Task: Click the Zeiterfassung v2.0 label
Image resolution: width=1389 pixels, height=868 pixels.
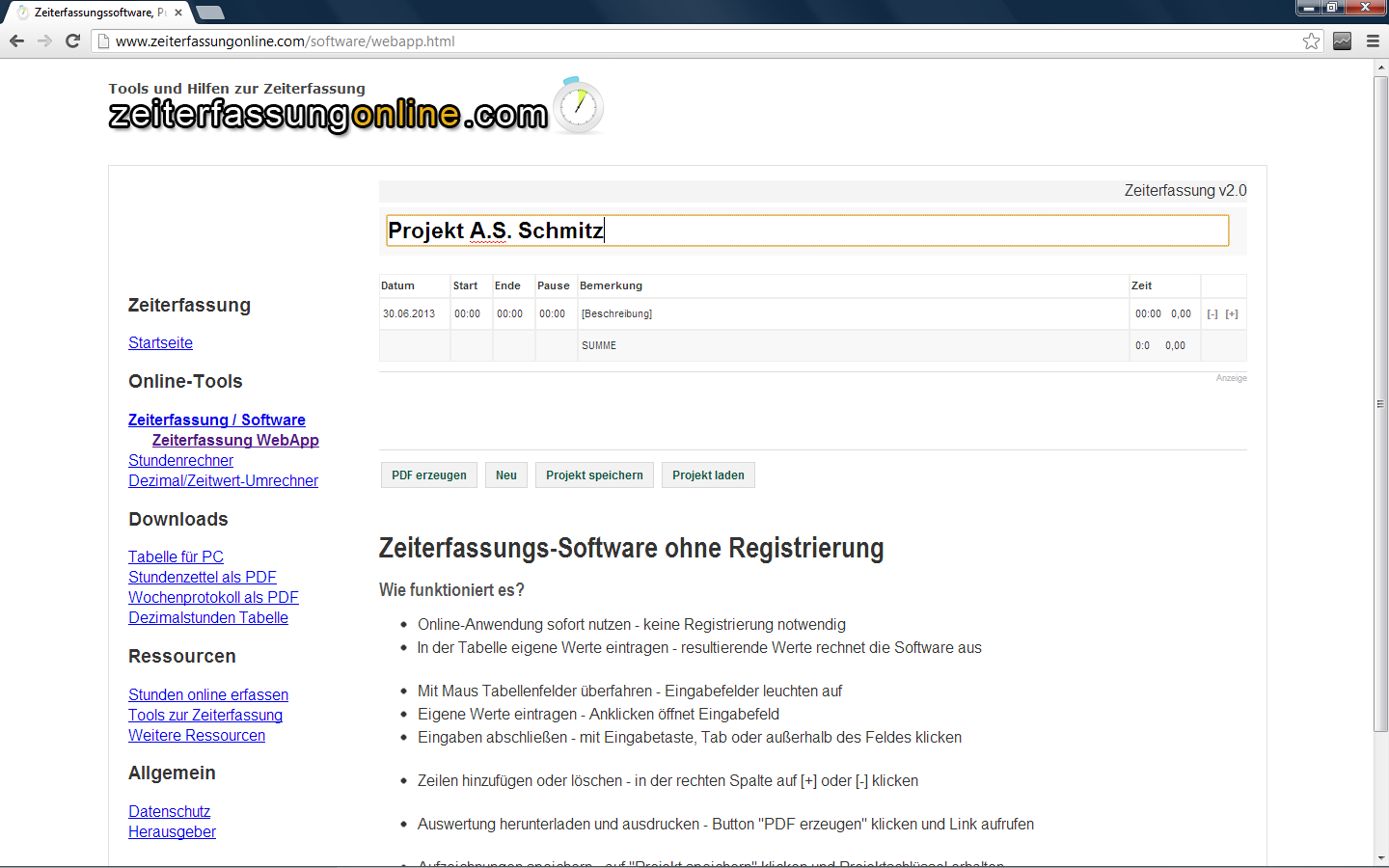Action: (1185, 191)
